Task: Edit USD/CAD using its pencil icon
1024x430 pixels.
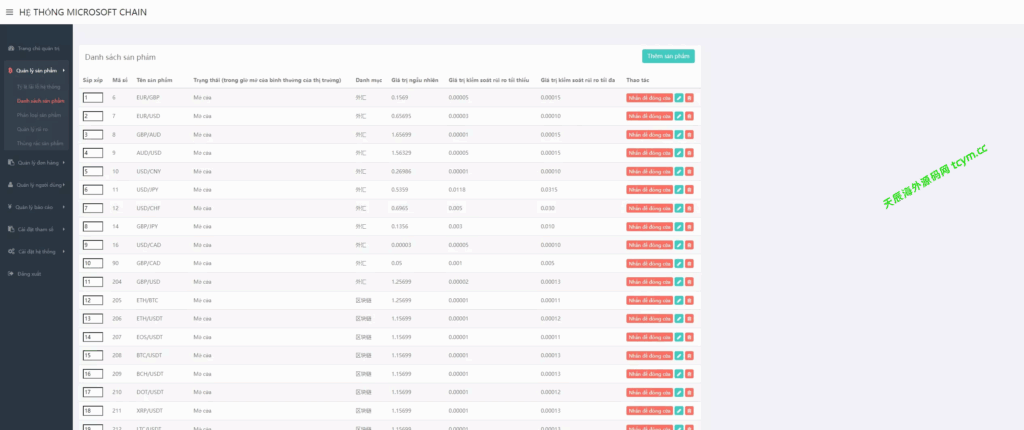Action: tap(679, 245)
